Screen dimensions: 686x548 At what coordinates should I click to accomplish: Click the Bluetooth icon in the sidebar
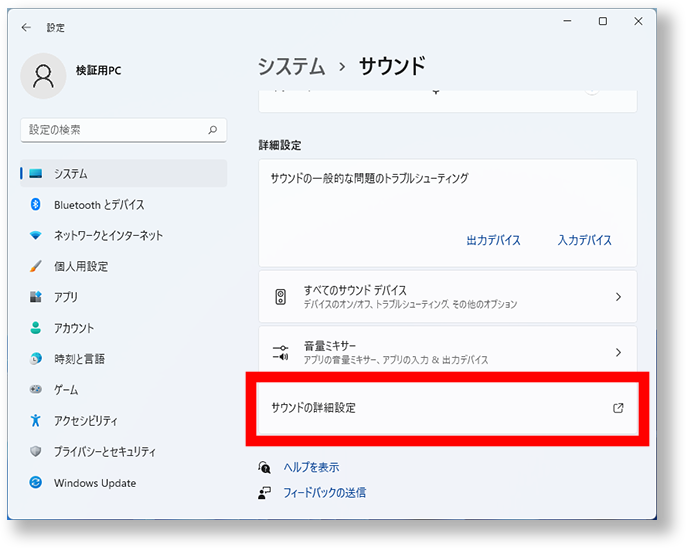point(36,204)
